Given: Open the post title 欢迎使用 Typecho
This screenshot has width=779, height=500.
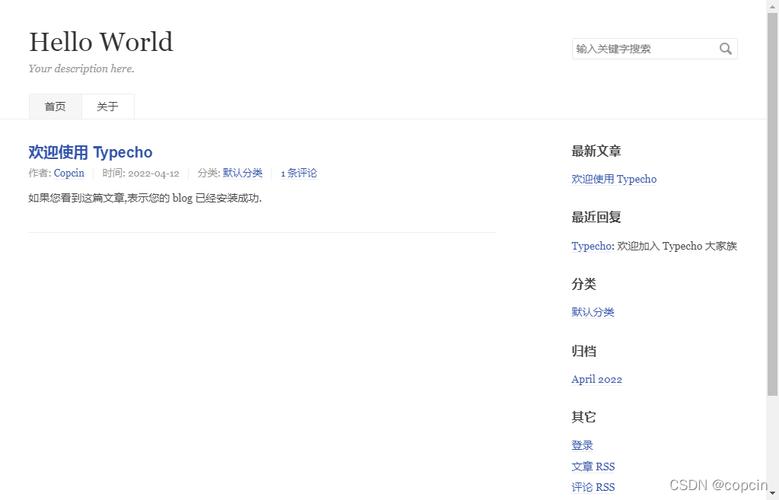Looking at the screenshot, I should tap(90, 152).
